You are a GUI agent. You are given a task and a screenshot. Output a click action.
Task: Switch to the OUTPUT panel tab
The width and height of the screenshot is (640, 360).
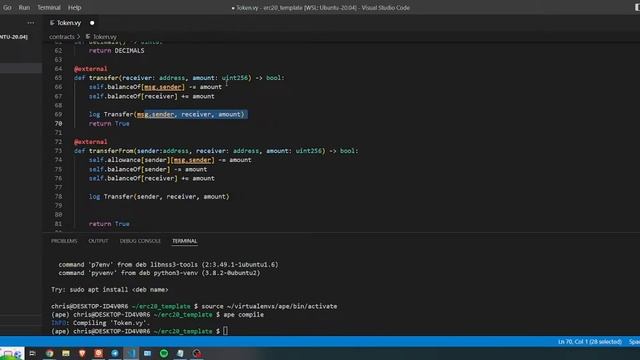tap(98, 241)
